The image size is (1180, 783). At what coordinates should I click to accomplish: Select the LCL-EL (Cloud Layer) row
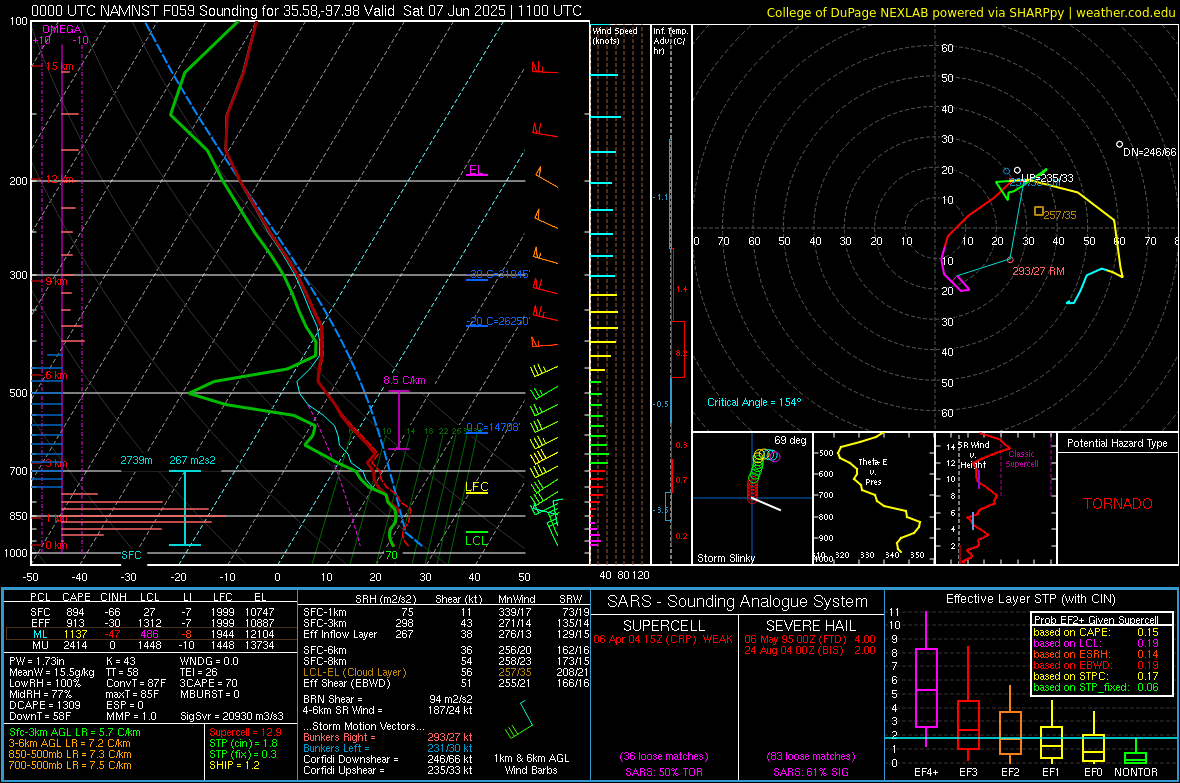pos(446,672)
